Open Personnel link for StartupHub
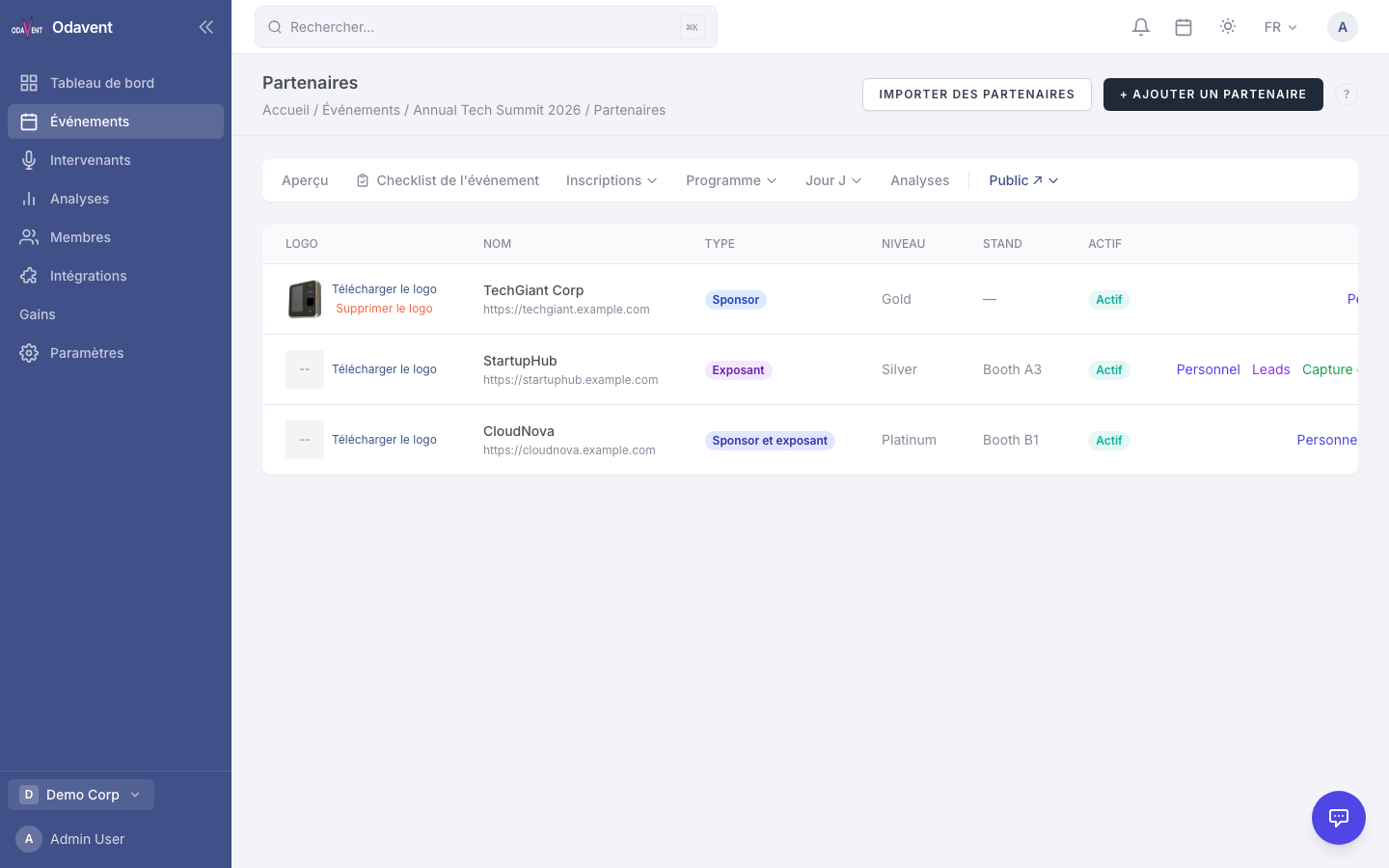The image size is (1389, 868). pyautogui.click(x=1208, y=369)
